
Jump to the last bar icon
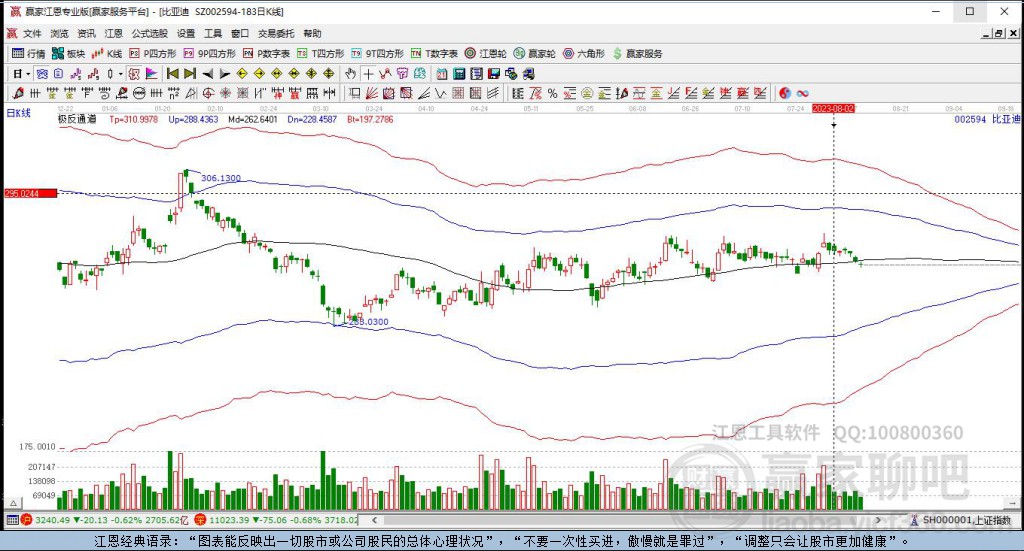tap(190, 74)
